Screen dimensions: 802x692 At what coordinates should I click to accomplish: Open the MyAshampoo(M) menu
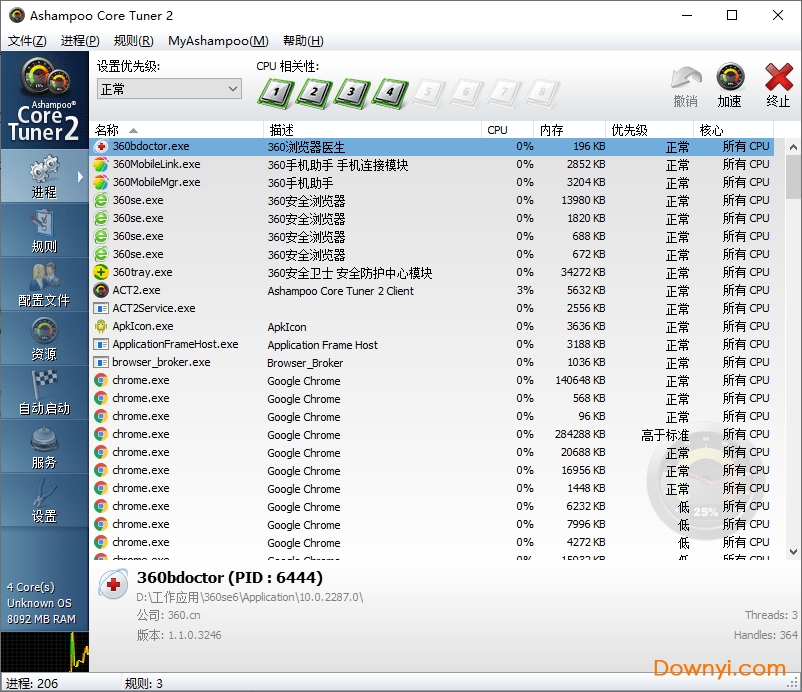coord(218,41)
